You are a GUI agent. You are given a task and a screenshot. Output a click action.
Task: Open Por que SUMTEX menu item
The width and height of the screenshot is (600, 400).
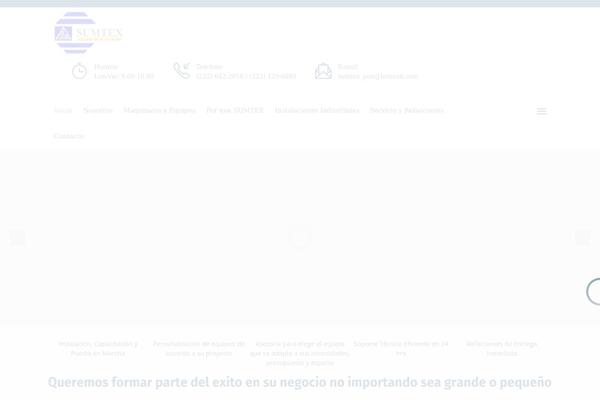tap(235, 110)
